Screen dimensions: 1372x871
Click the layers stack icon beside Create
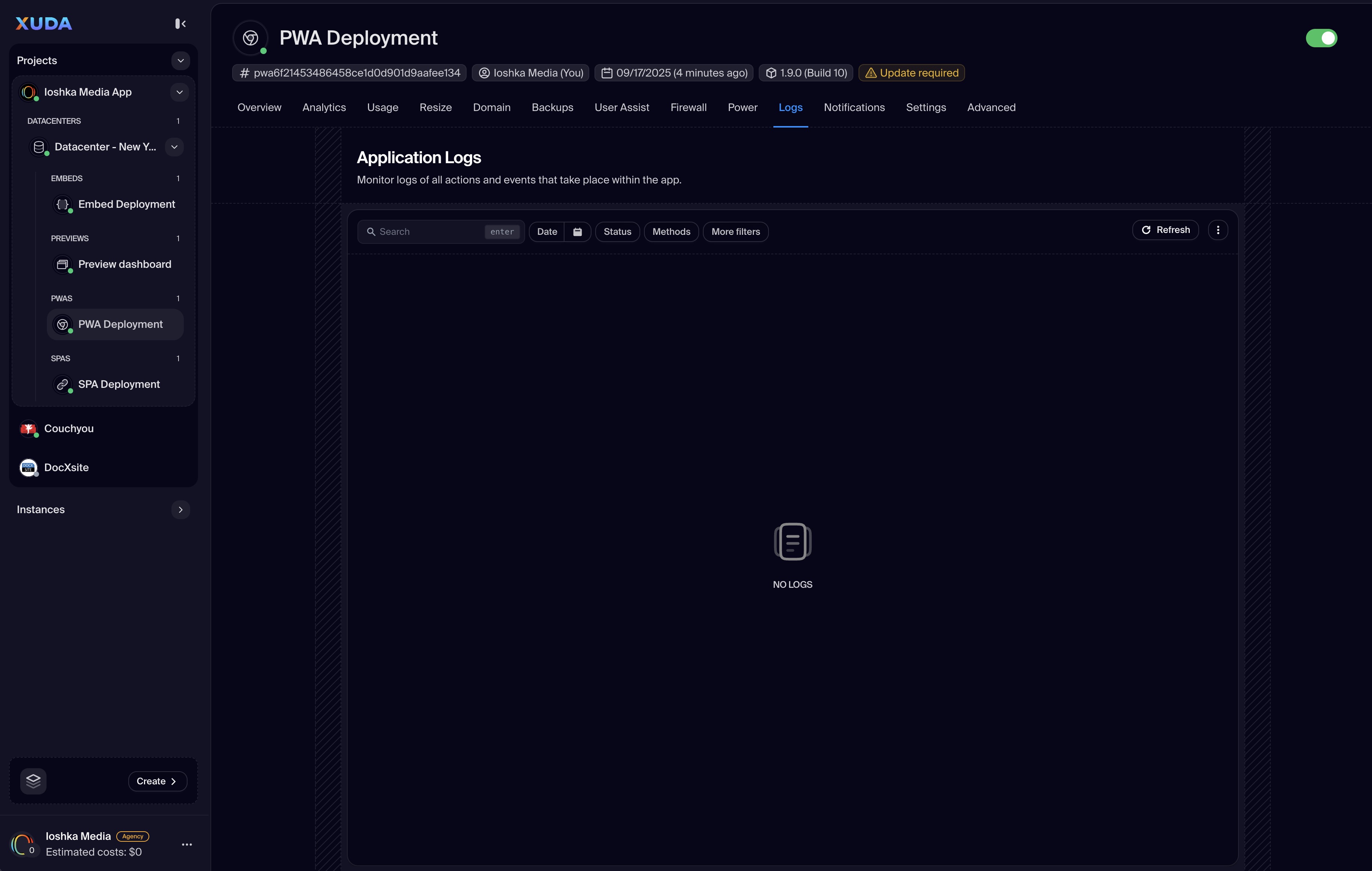33,781
